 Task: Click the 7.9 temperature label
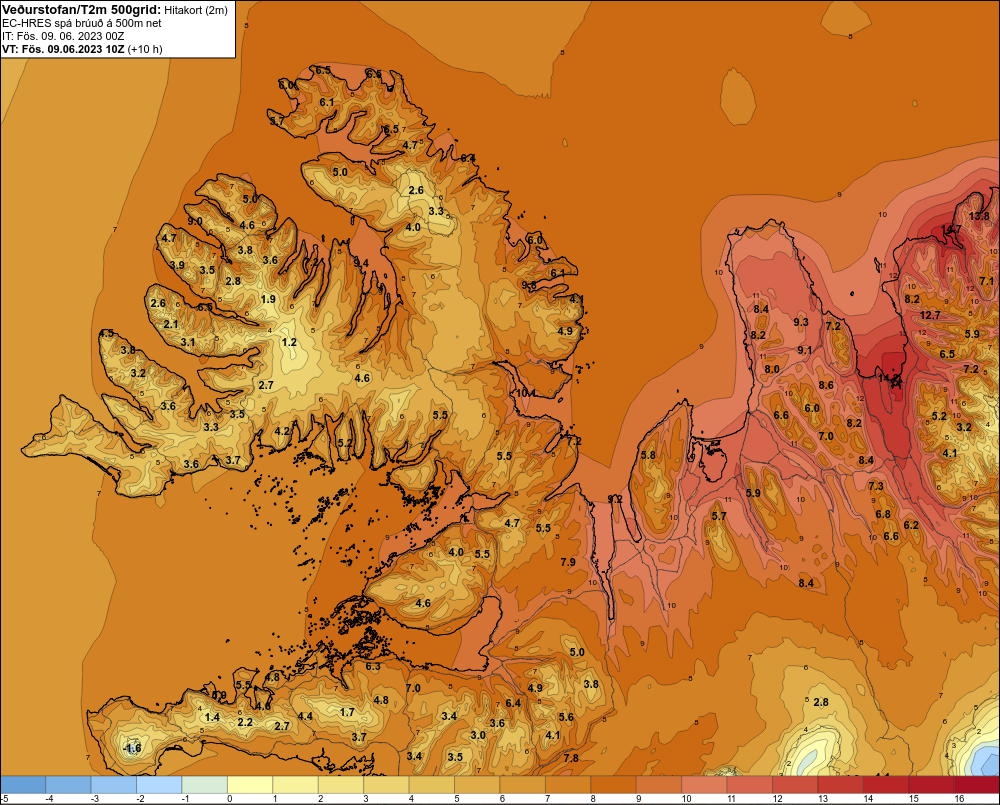pyautogui.click(x=568, y=562)
